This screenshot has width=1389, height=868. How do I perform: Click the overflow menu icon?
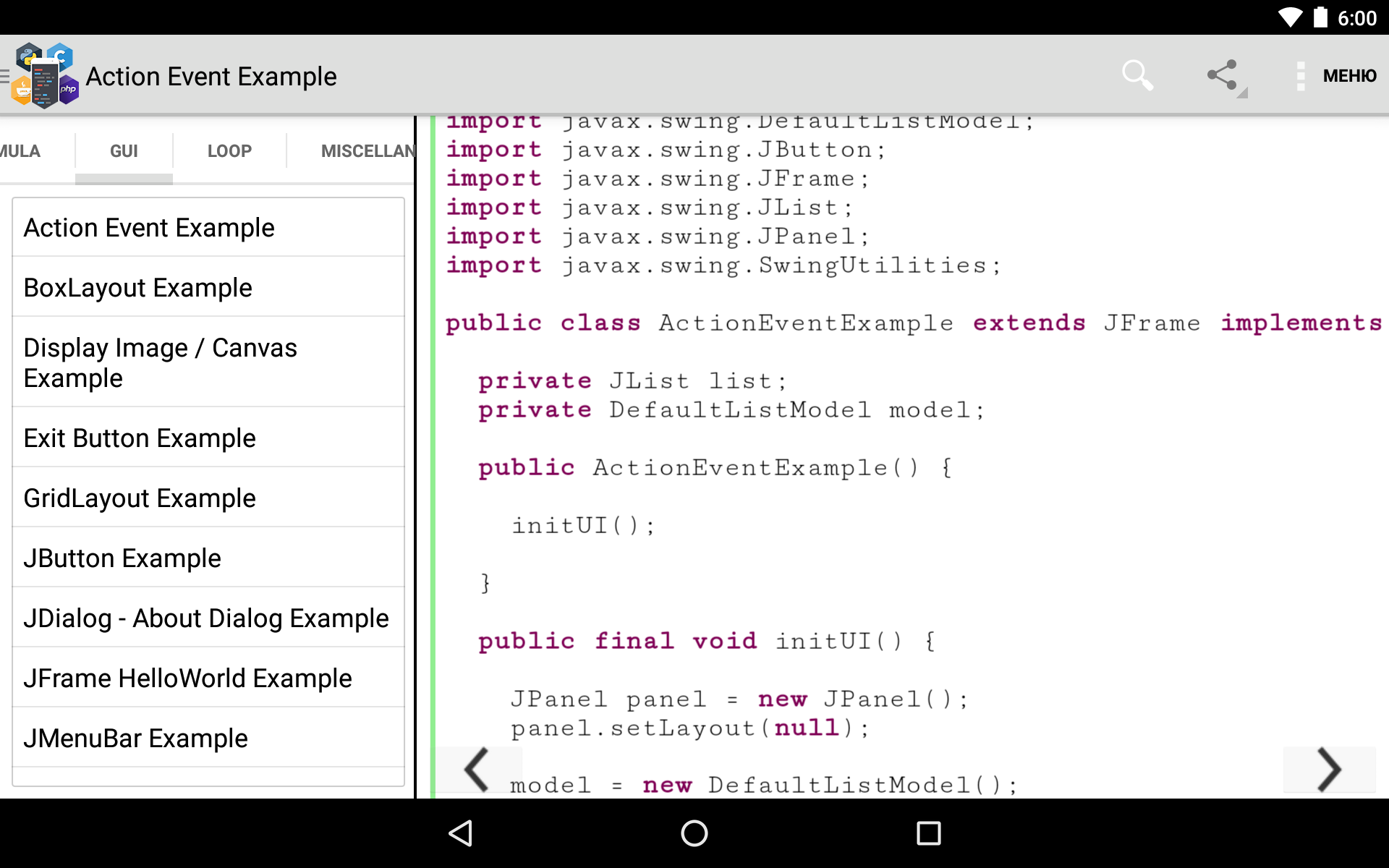coord(1300,75)
